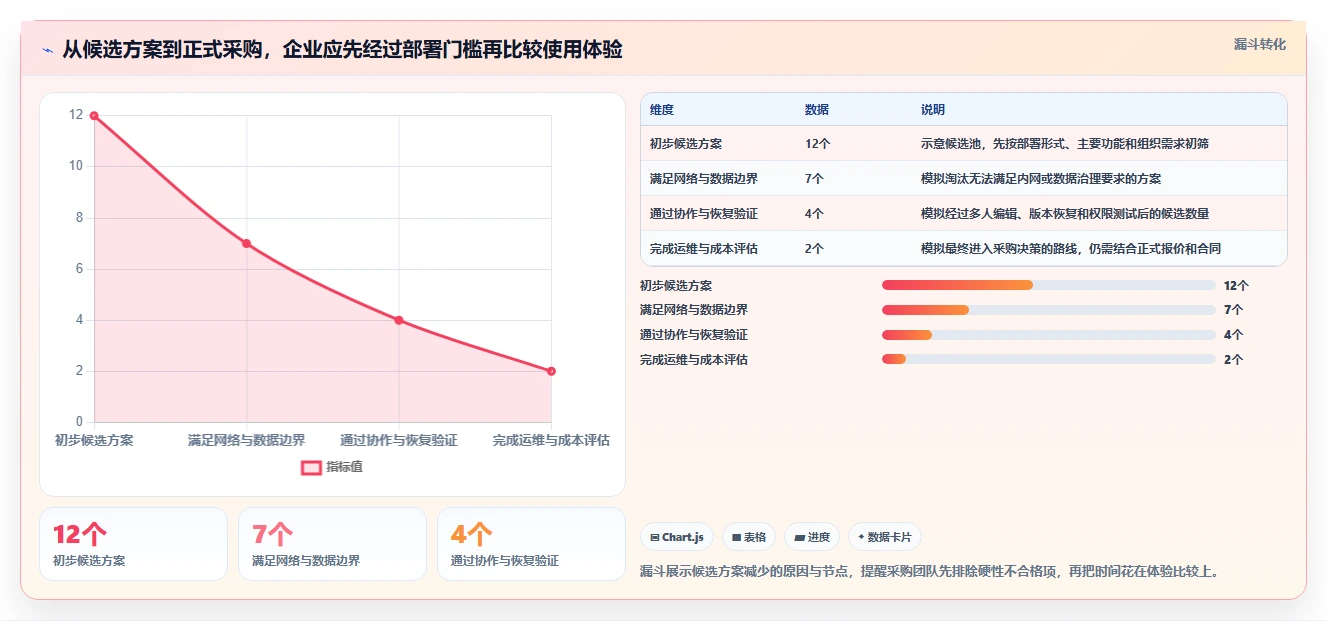Click description starting with 模拟最终进入采购决策
The image size is (1327, 621).
[x=1071, y=249]
